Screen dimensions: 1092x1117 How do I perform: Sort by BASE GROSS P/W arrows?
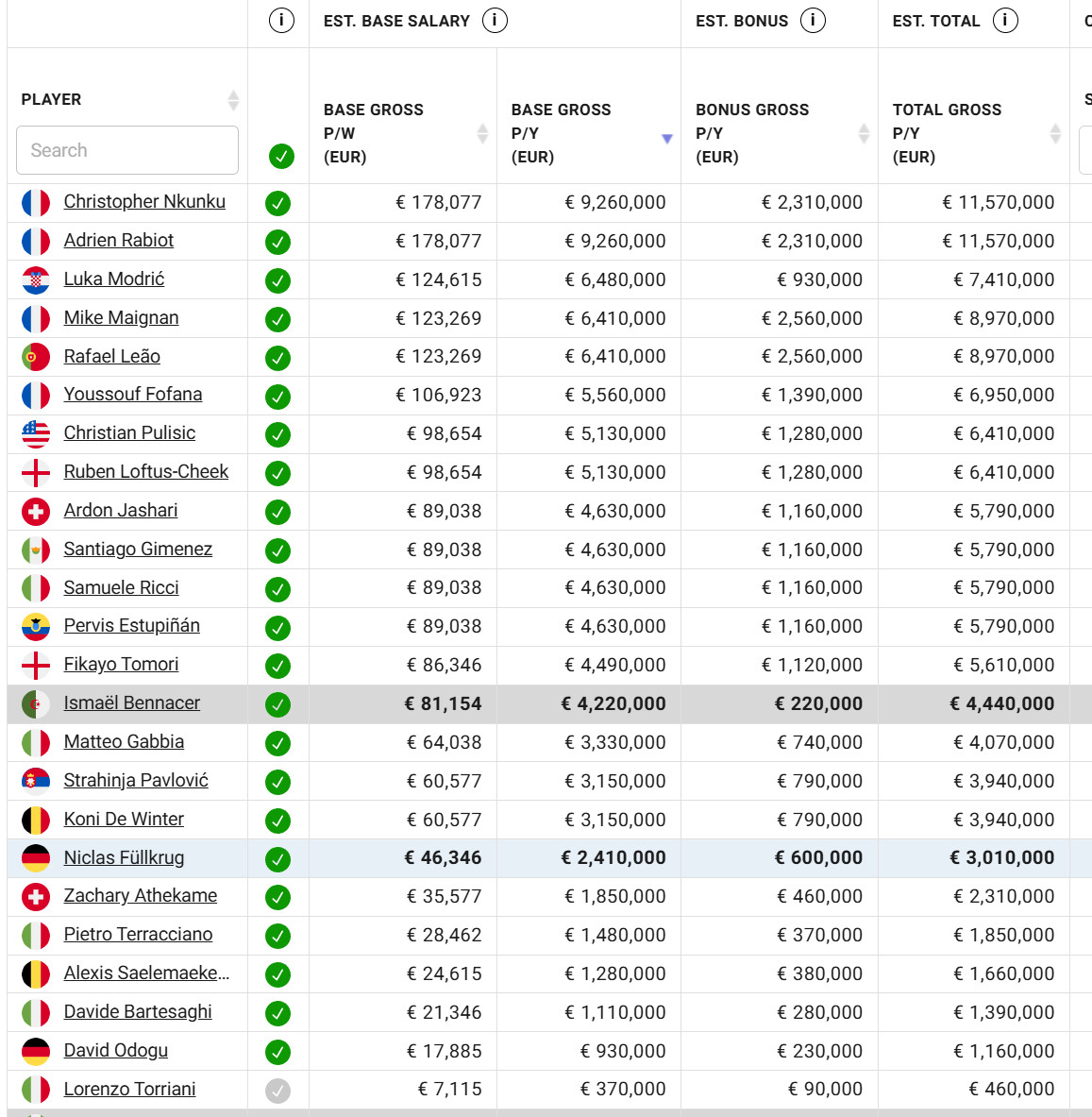tap(482, 133)
